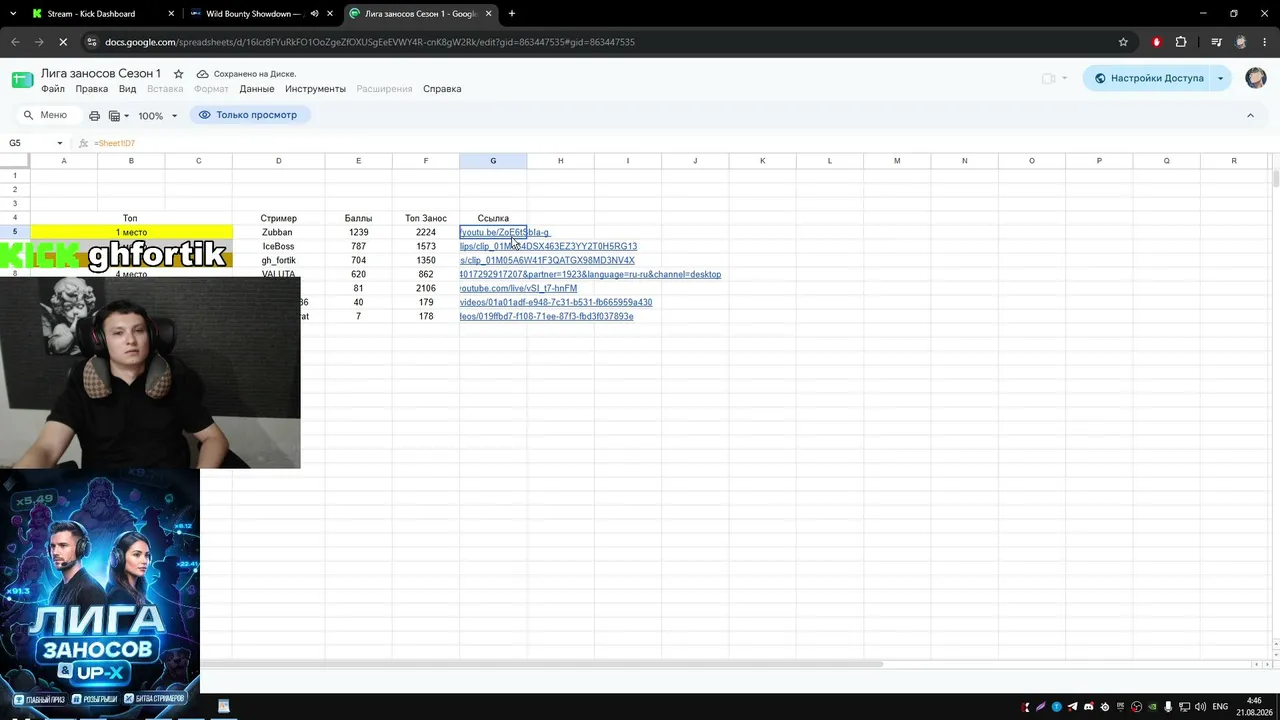Select row 1 header
This screenshot has width=1280, height=720.
pos(15,176)
